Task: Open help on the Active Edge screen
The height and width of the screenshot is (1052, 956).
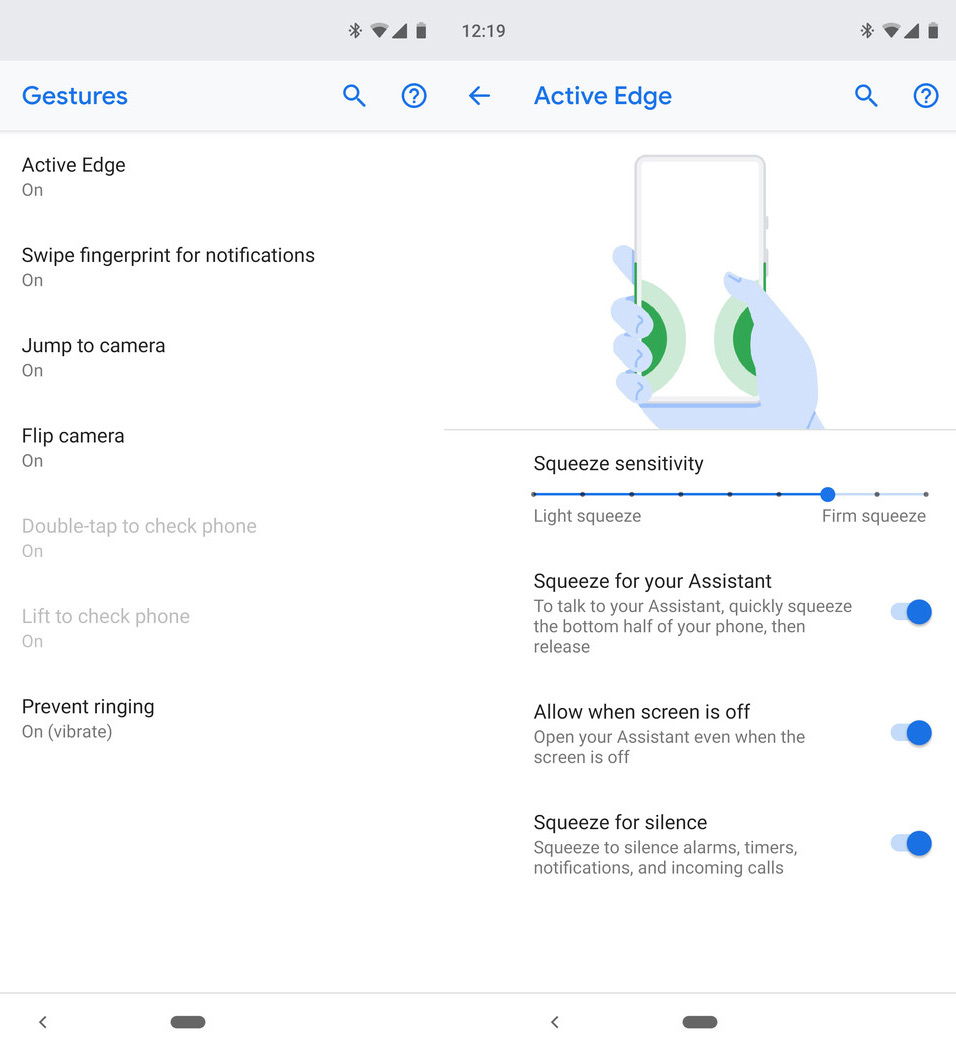Action: pyautogui.click(x=926, y=96)
